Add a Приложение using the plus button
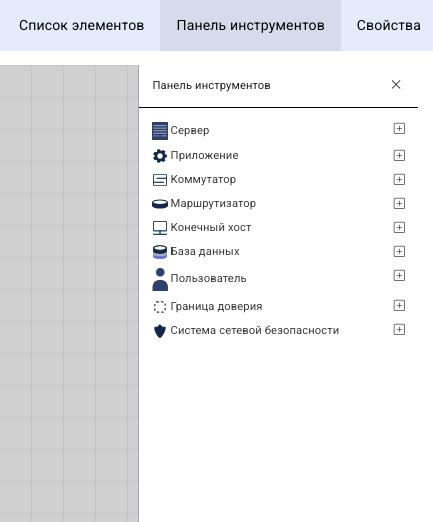Viewport: 433px width, 522px height. [399, 155]
